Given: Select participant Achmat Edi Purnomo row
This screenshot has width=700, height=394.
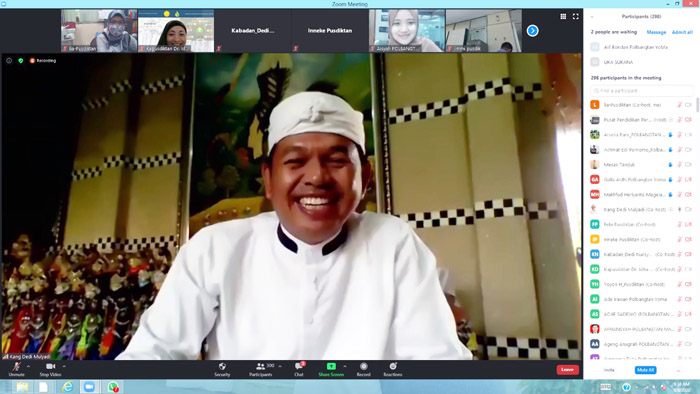Looking at the screenshot, I should (x=641, y=149).
